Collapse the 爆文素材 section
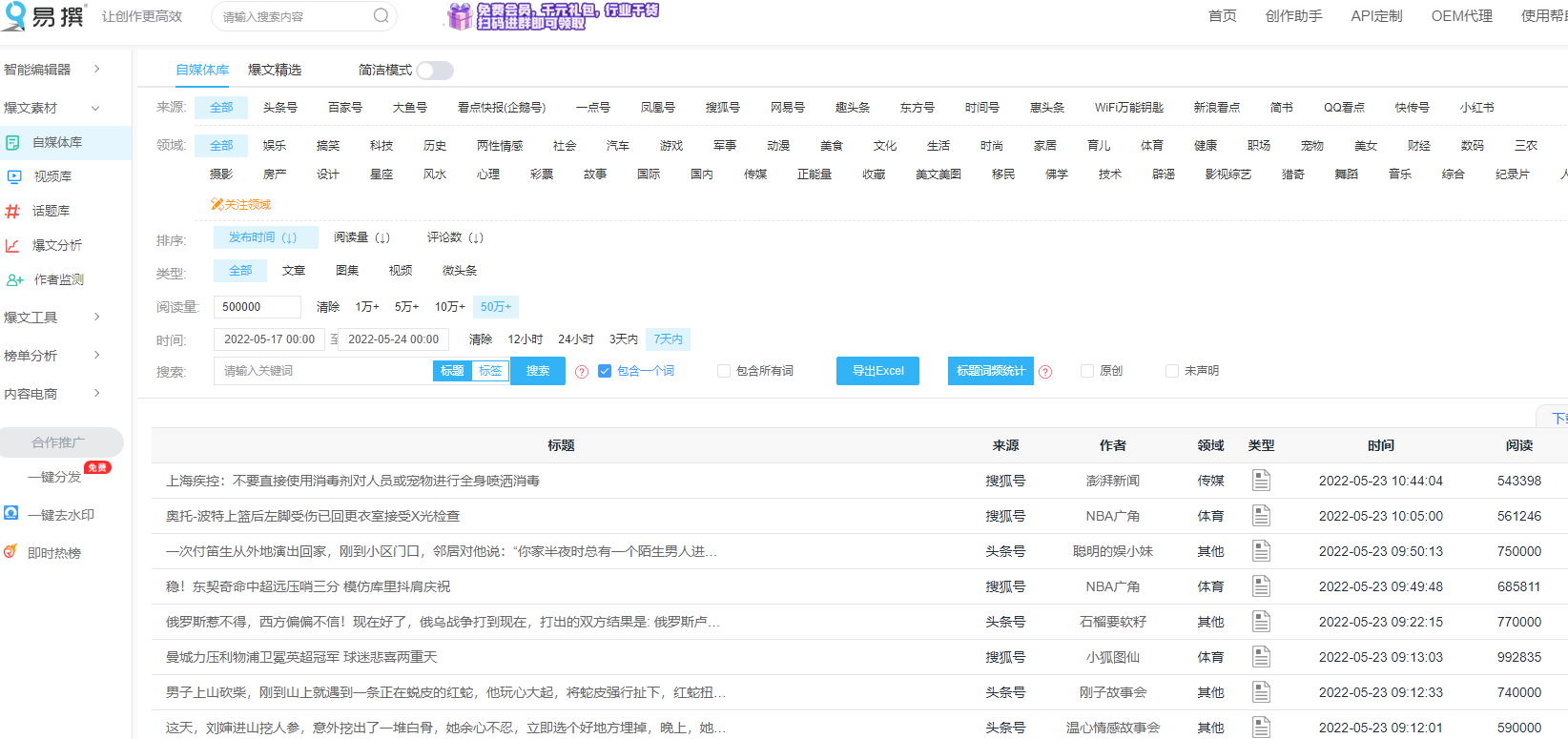The height and width of the screenshot is (739, 1568). (95, 108)
